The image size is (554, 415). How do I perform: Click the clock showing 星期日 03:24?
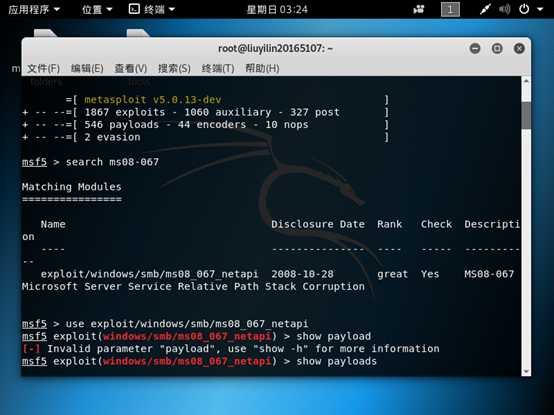click(277, 10)
